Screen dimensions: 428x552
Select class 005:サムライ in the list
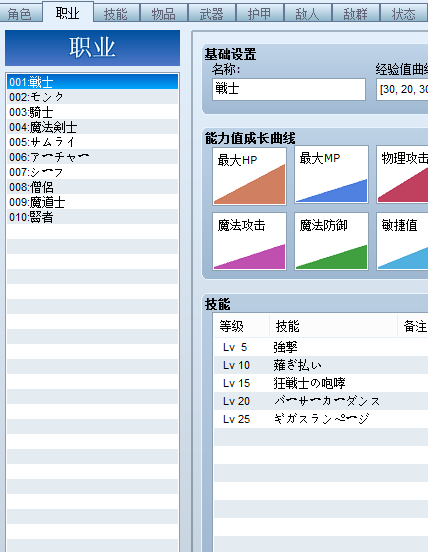(x=93, y=142)
